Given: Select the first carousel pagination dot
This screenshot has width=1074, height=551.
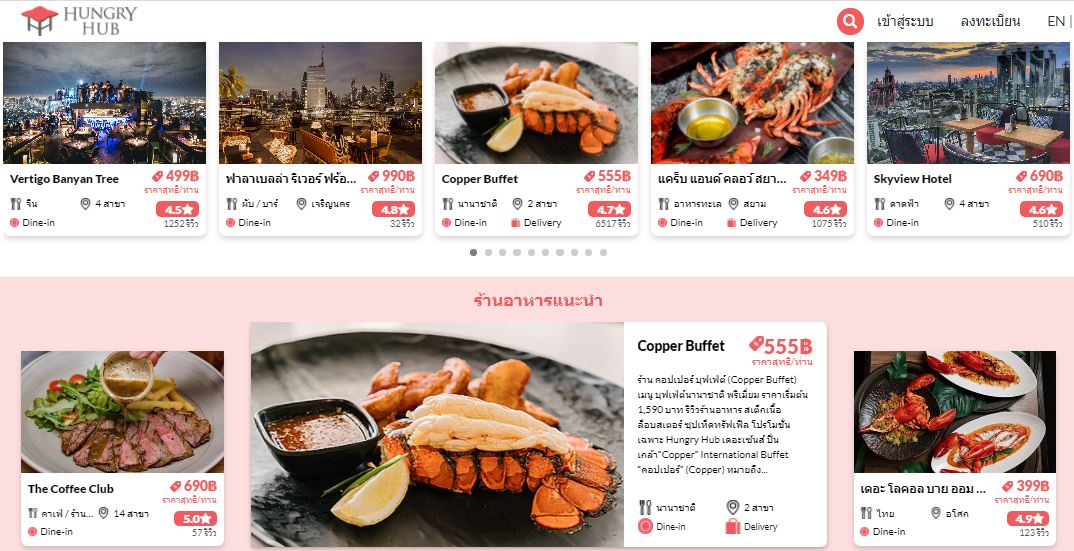Looking at the screenshot, I should (473, 252).
